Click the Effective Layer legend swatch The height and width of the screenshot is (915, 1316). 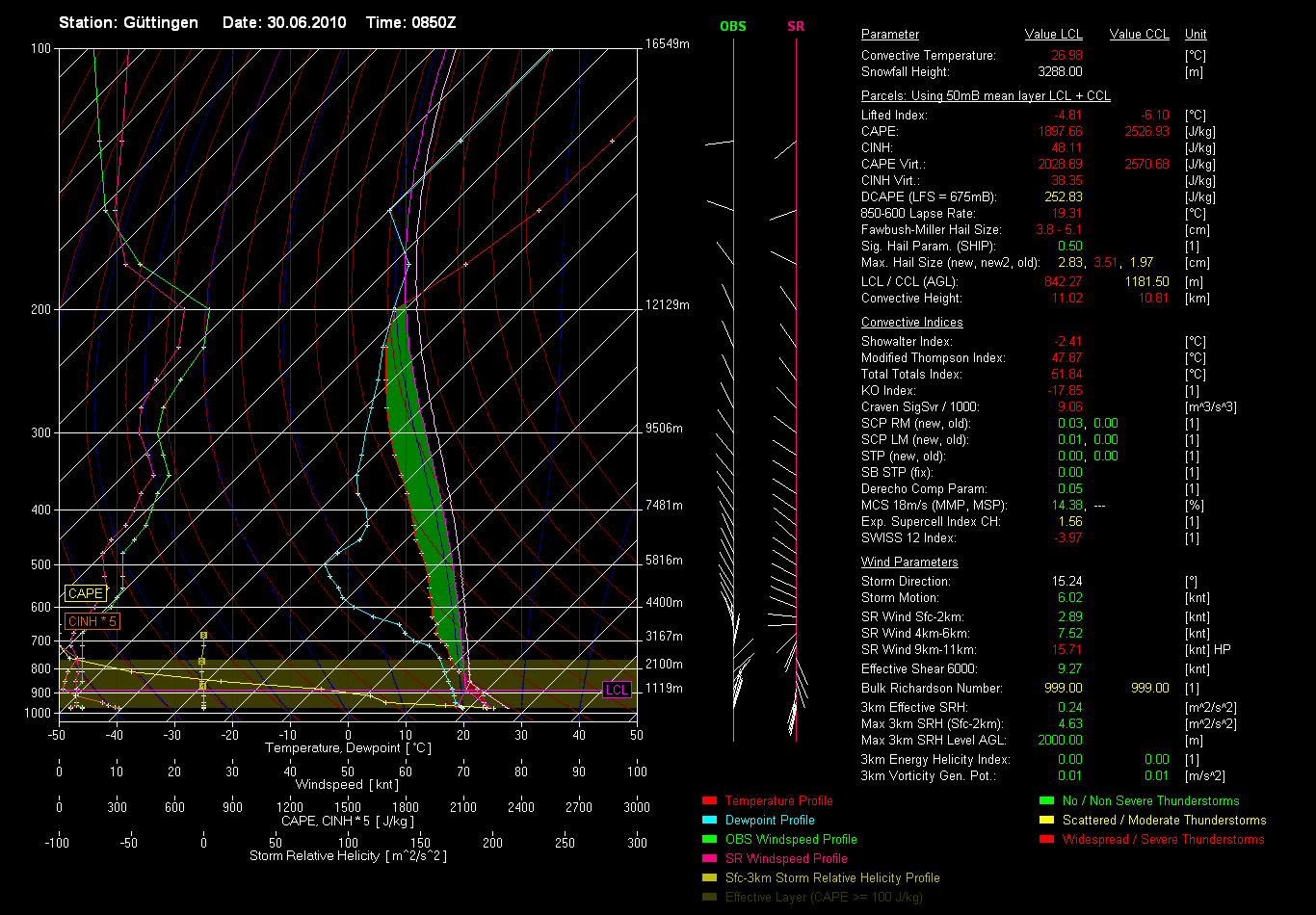point(710,897)
